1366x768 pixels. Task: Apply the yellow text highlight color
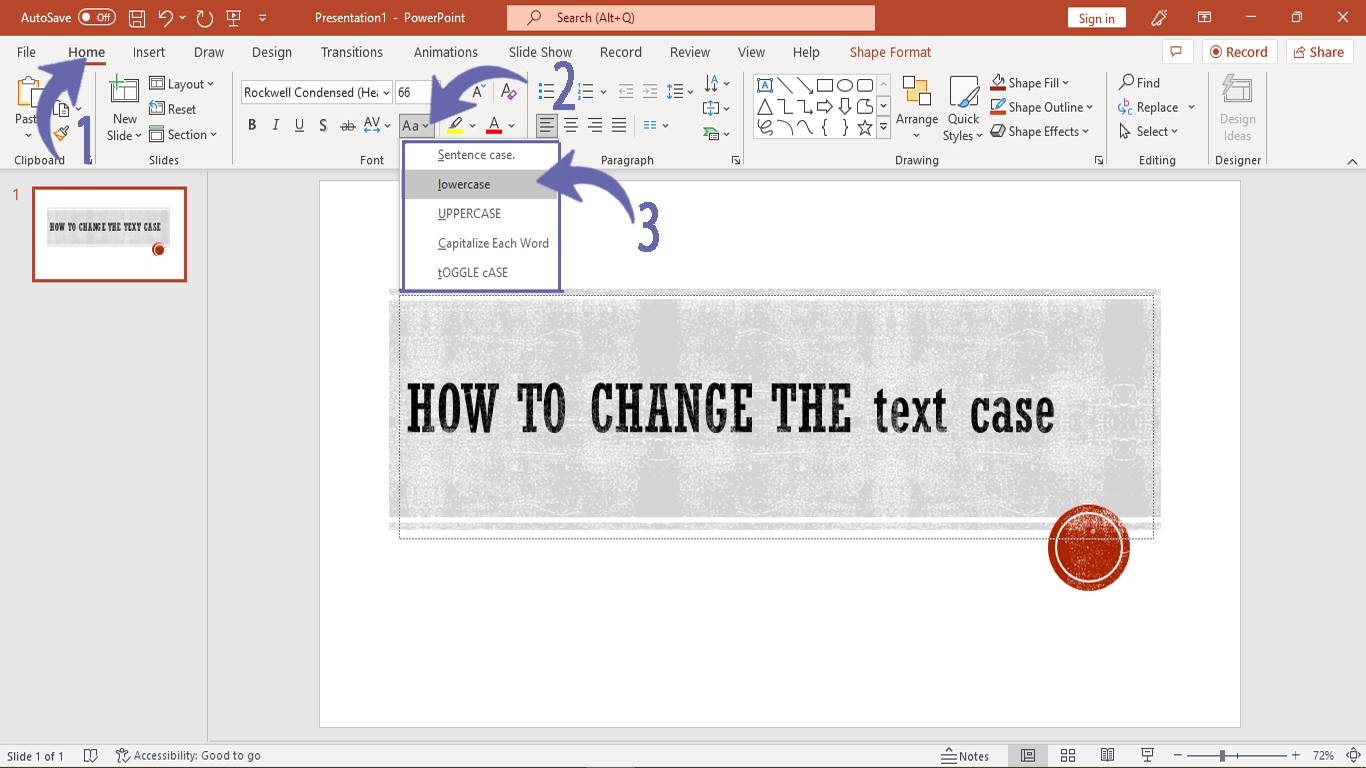pos(455,125)
